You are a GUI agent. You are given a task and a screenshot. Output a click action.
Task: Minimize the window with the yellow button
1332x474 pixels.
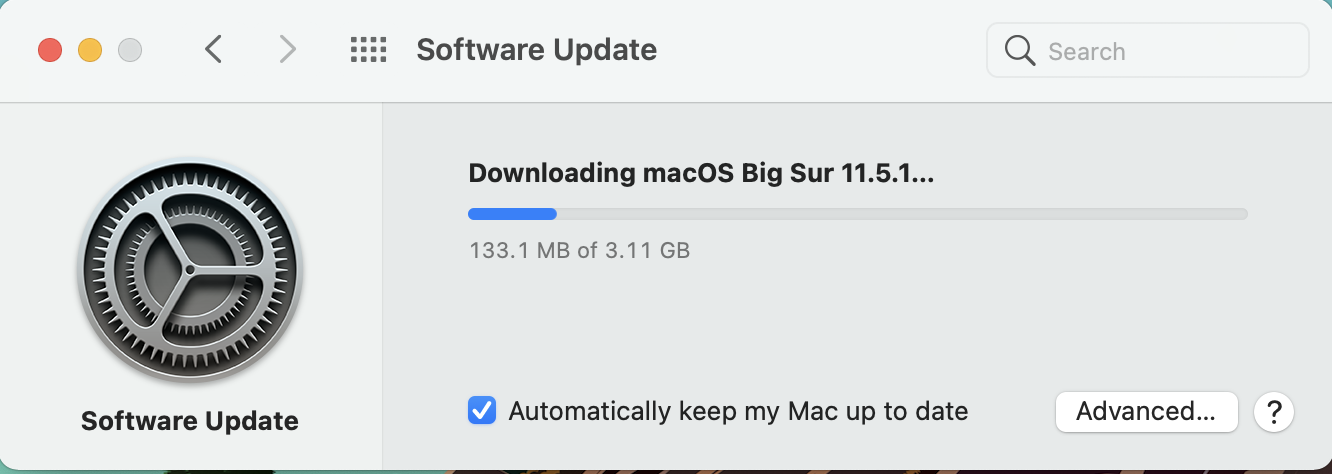[x=90, y=50]
